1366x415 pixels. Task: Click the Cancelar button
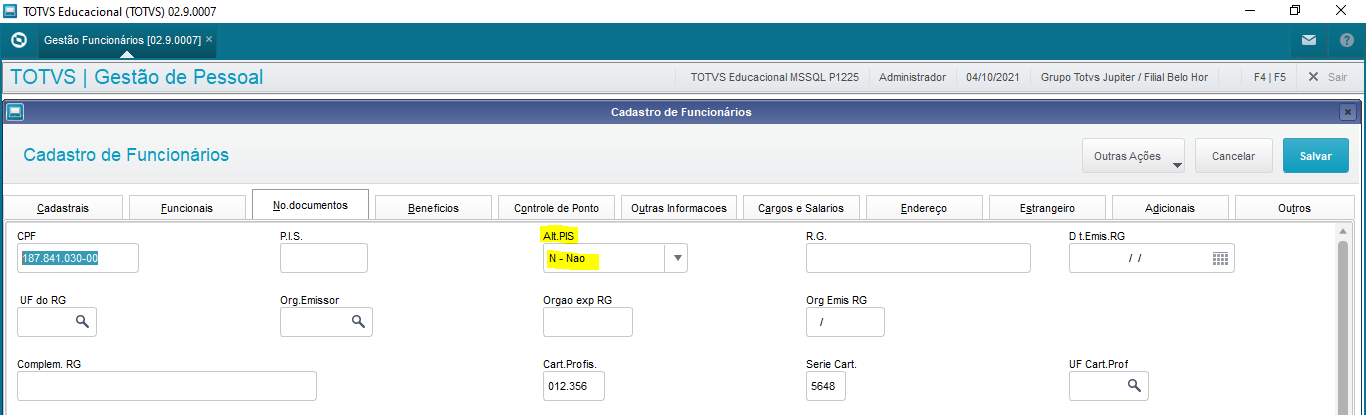[1233, 156]
